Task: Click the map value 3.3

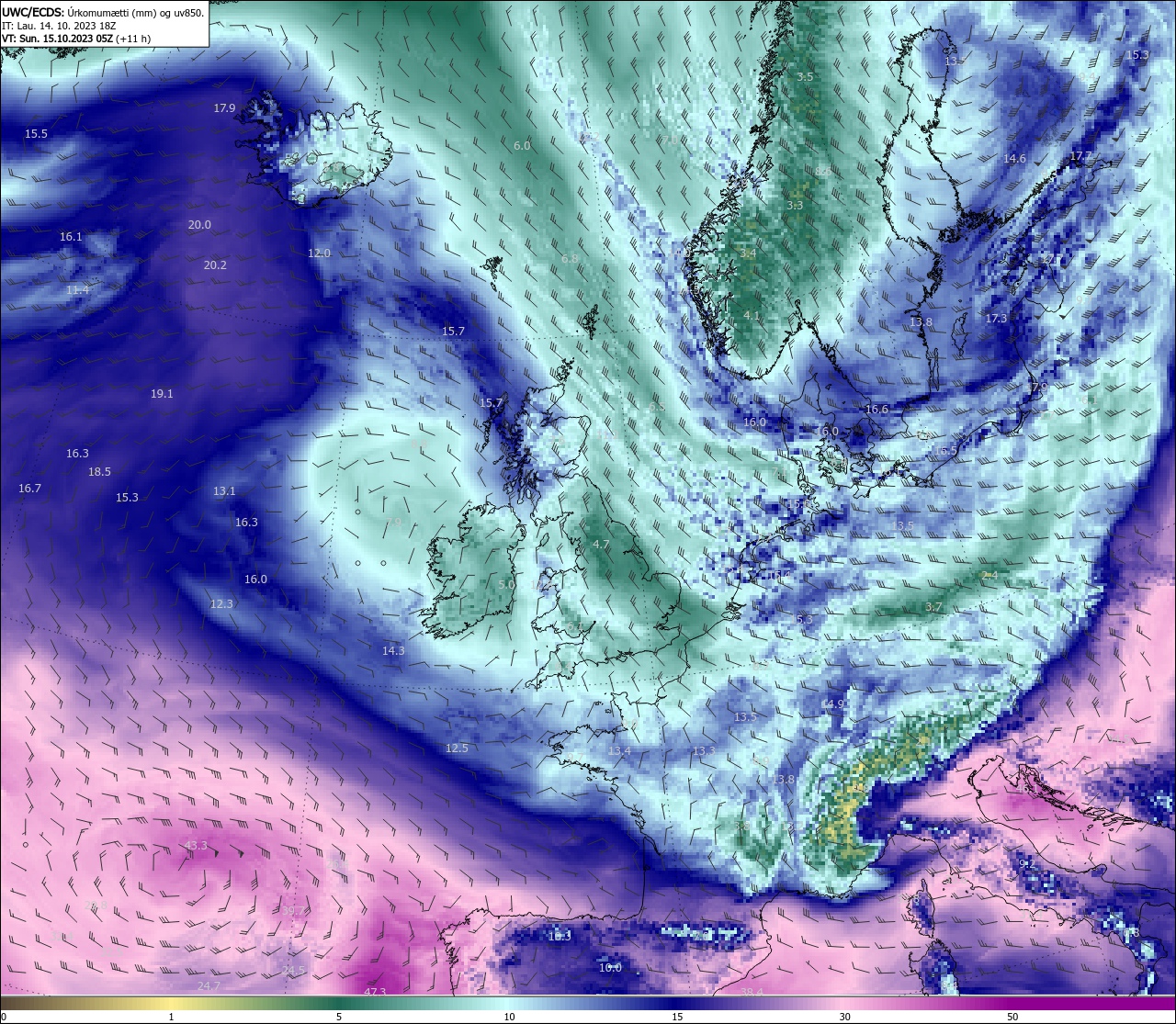Action: pos(795,206)
